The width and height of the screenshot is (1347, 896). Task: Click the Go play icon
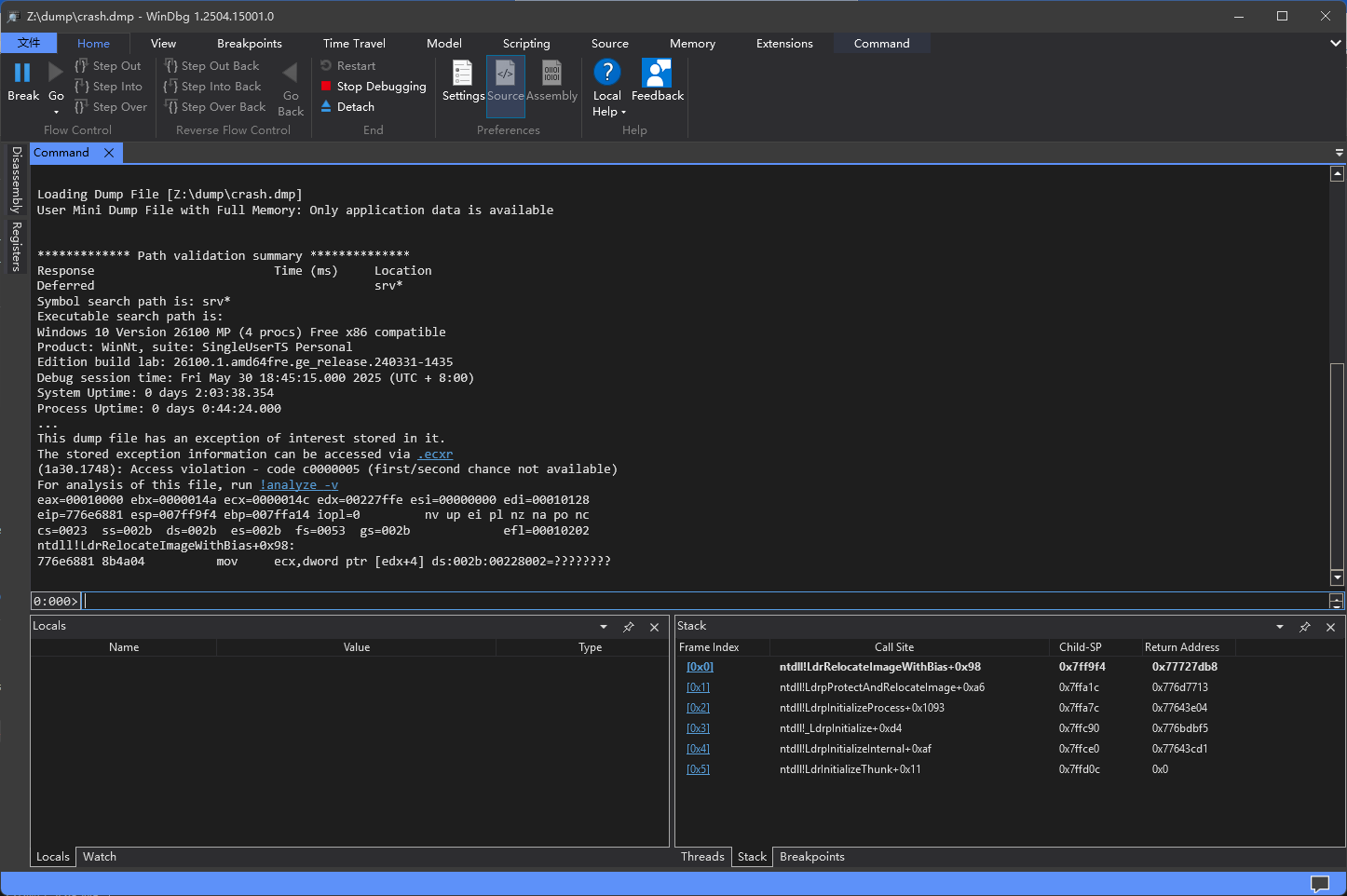coord(56,72)
